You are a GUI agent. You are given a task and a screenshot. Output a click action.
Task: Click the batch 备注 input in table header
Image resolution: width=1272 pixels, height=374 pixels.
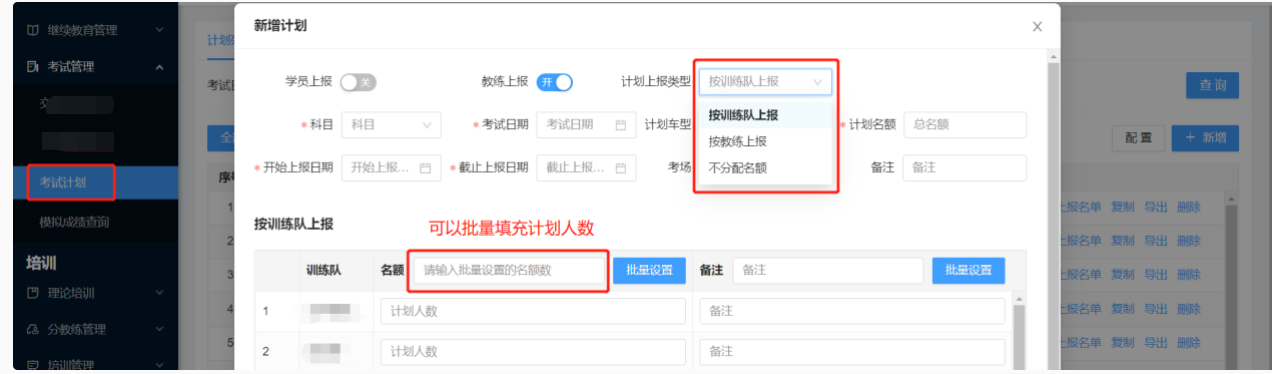pos(828,270)
